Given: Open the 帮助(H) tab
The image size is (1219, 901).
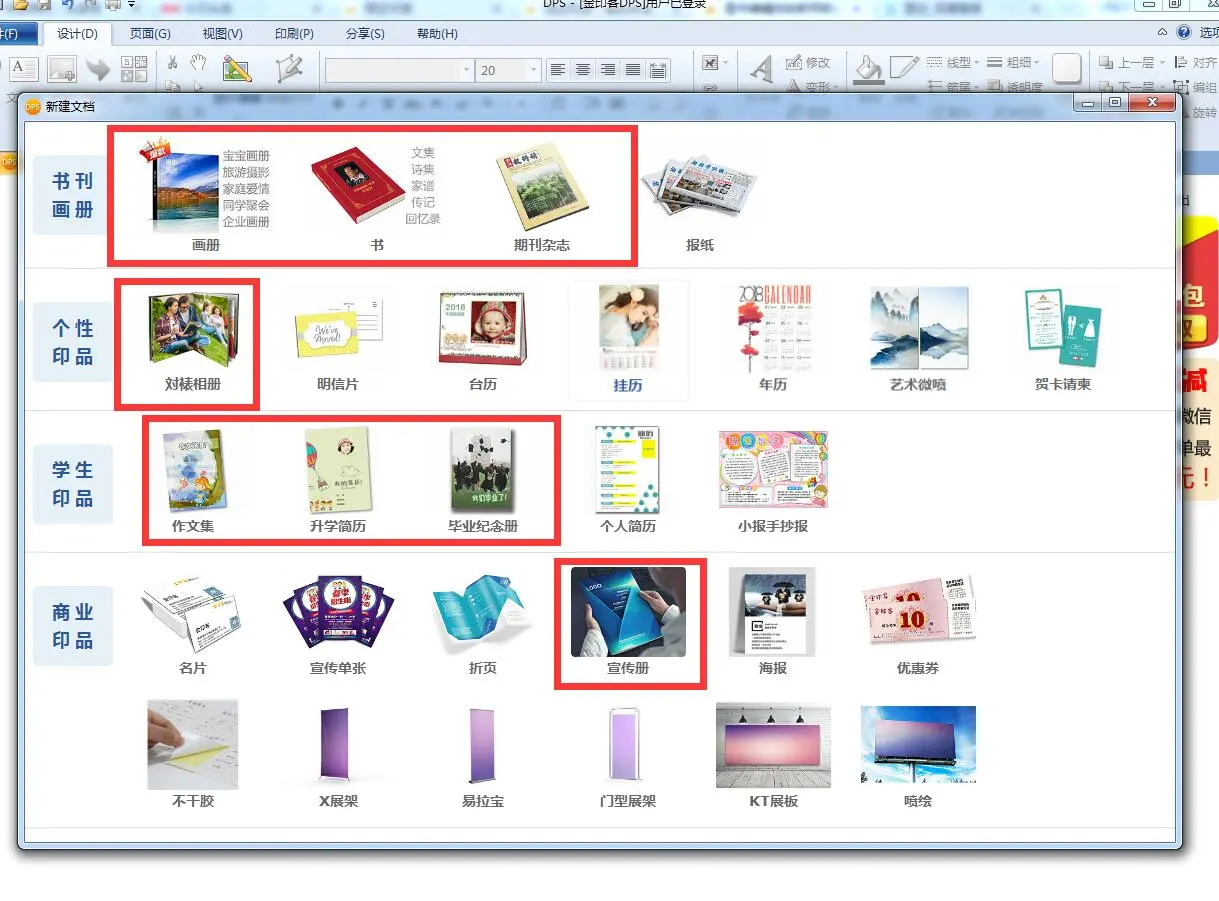Looking at the screenshot, I should [x=437, y=34].
